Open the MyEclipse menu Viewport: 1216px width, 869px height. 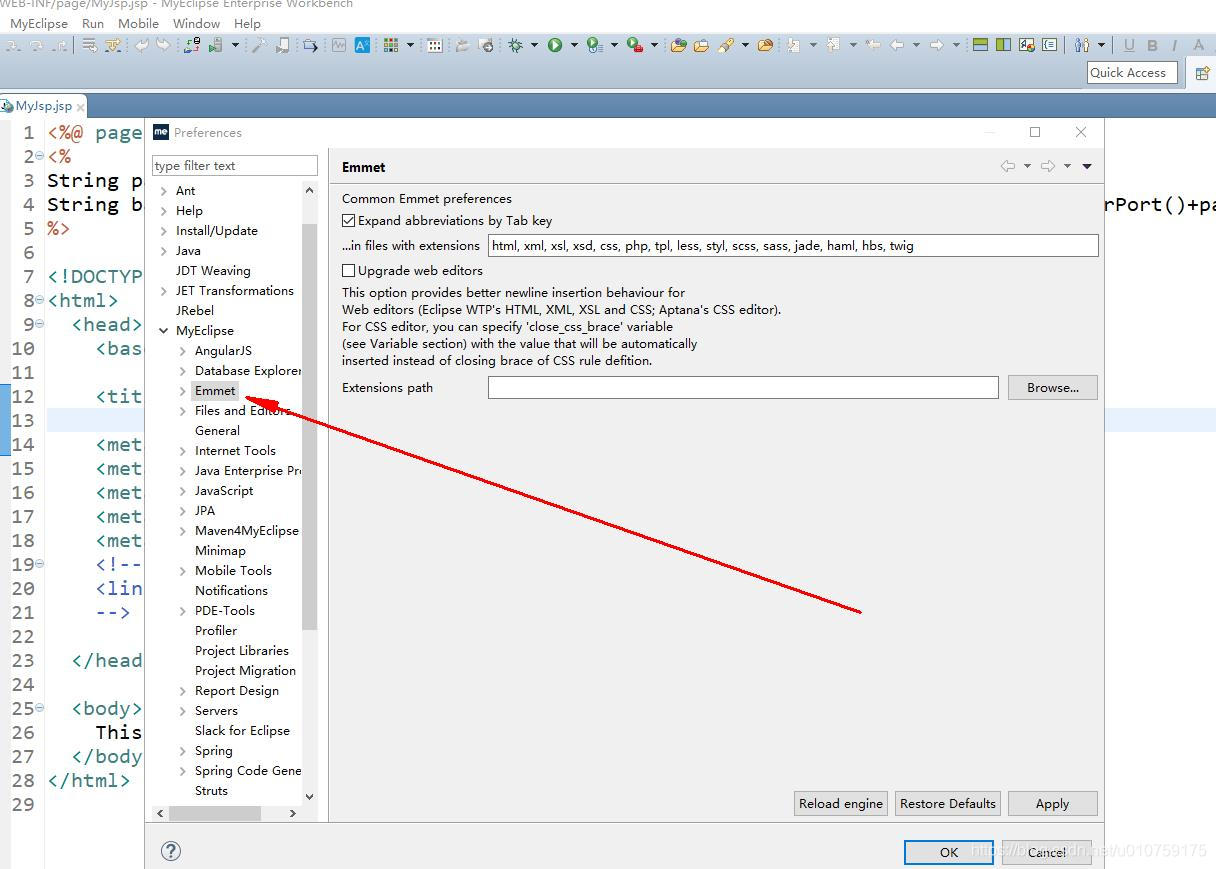39,23
